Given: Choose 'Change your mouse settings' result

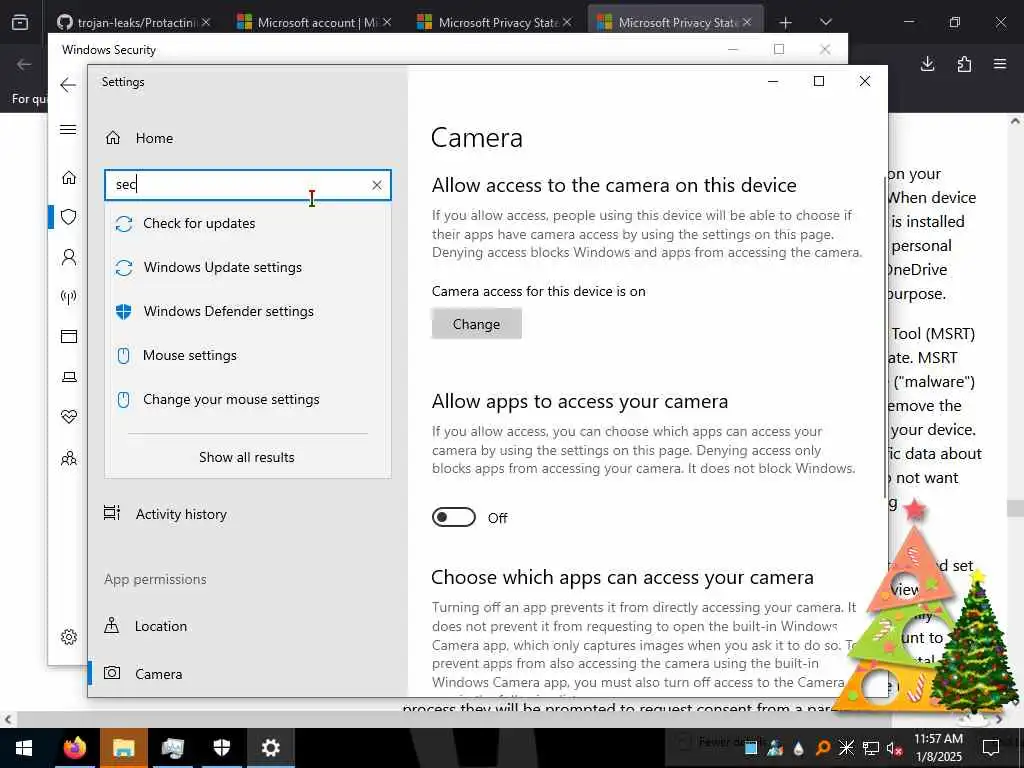Looking at the screenshot, I should click(x=248, y=400).
